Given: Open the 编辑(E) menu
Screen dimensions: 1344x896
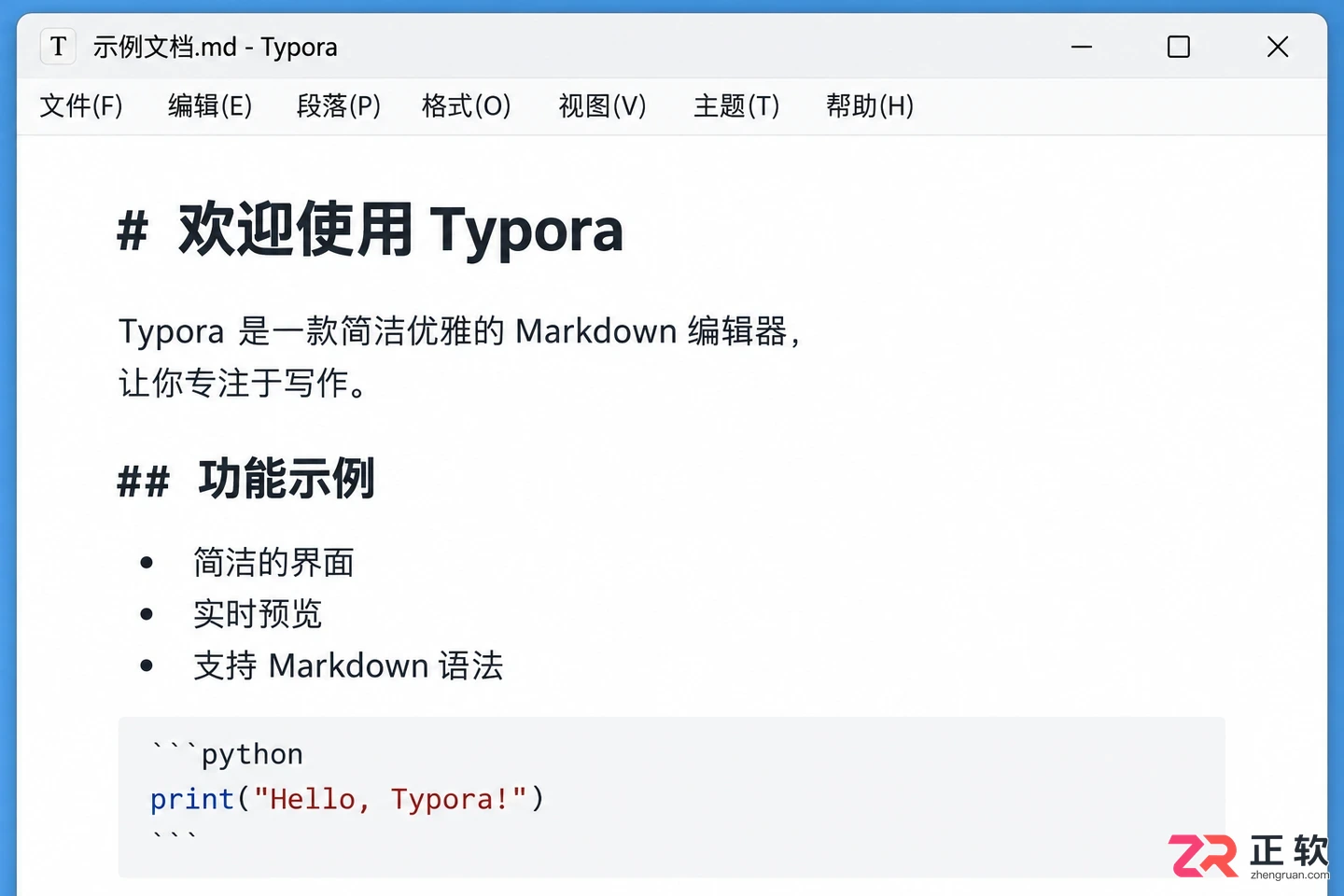Looking at the screenshot, I should pyautogui.click(x=210, y=106).
